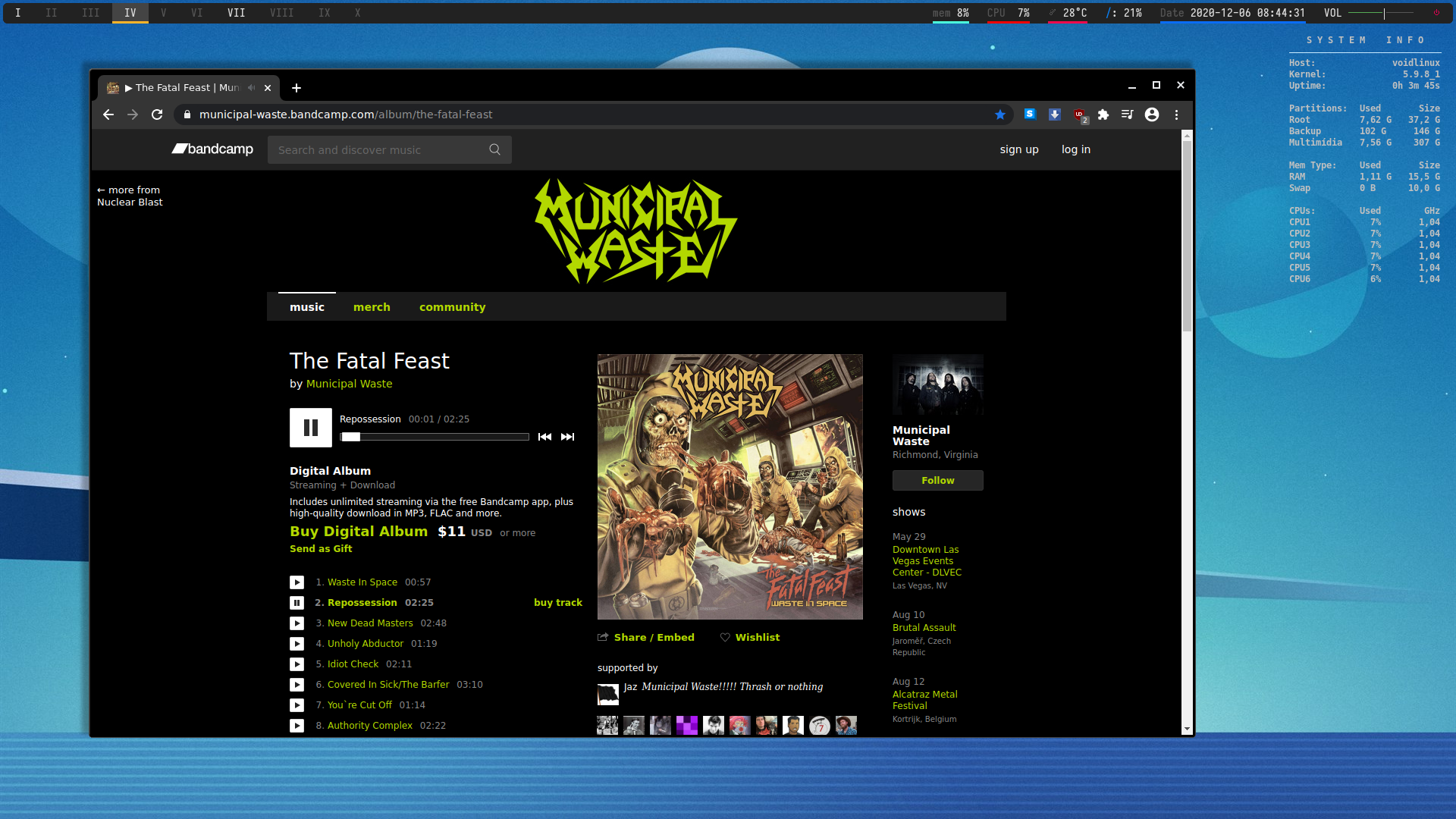Switch to workspace IV in top bar
Viewport: 1456px width, 819px height.
pyautogui.click(x=130, y=13)
